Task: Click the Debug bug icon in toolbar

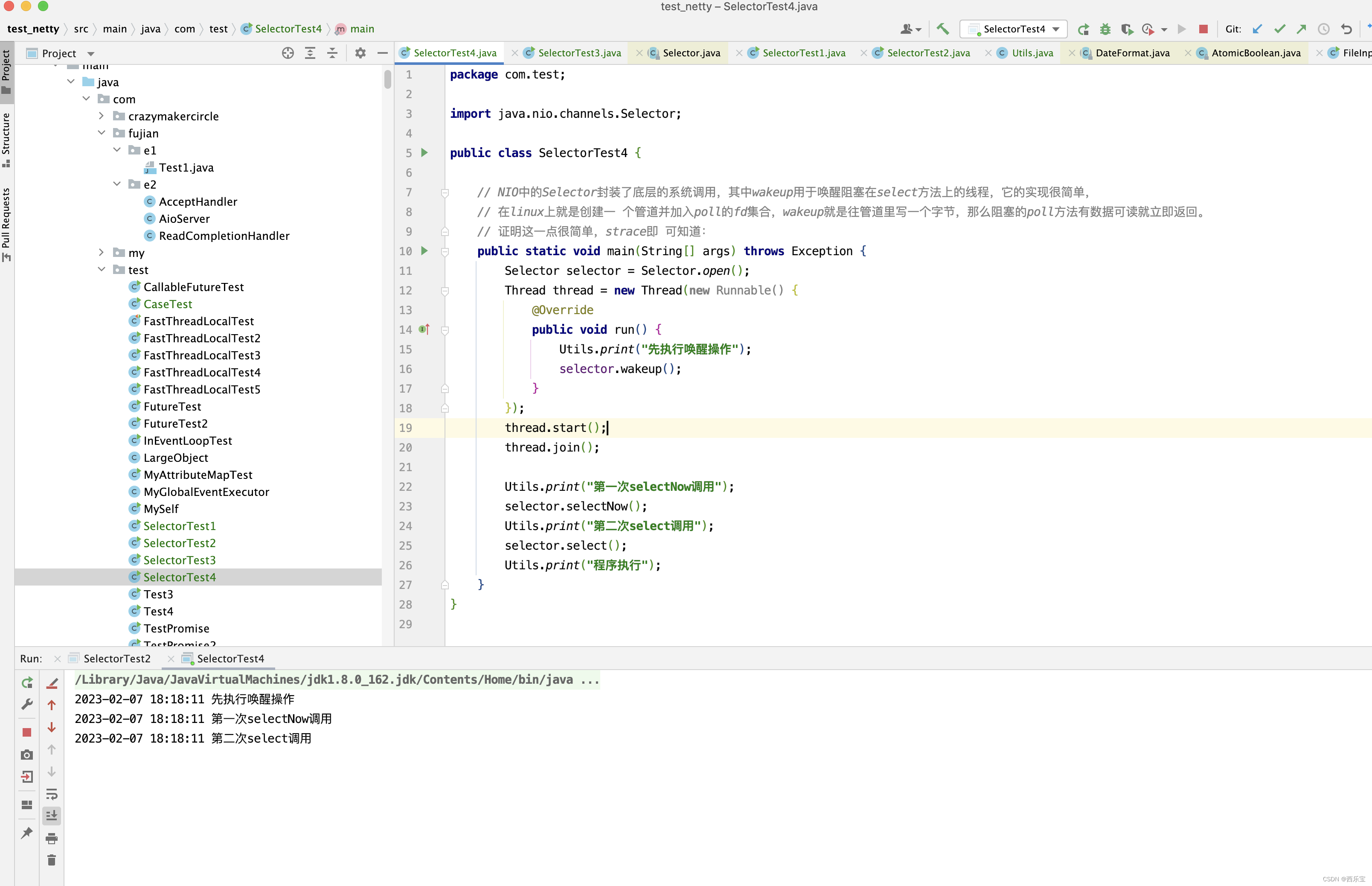Action: 1105,29
